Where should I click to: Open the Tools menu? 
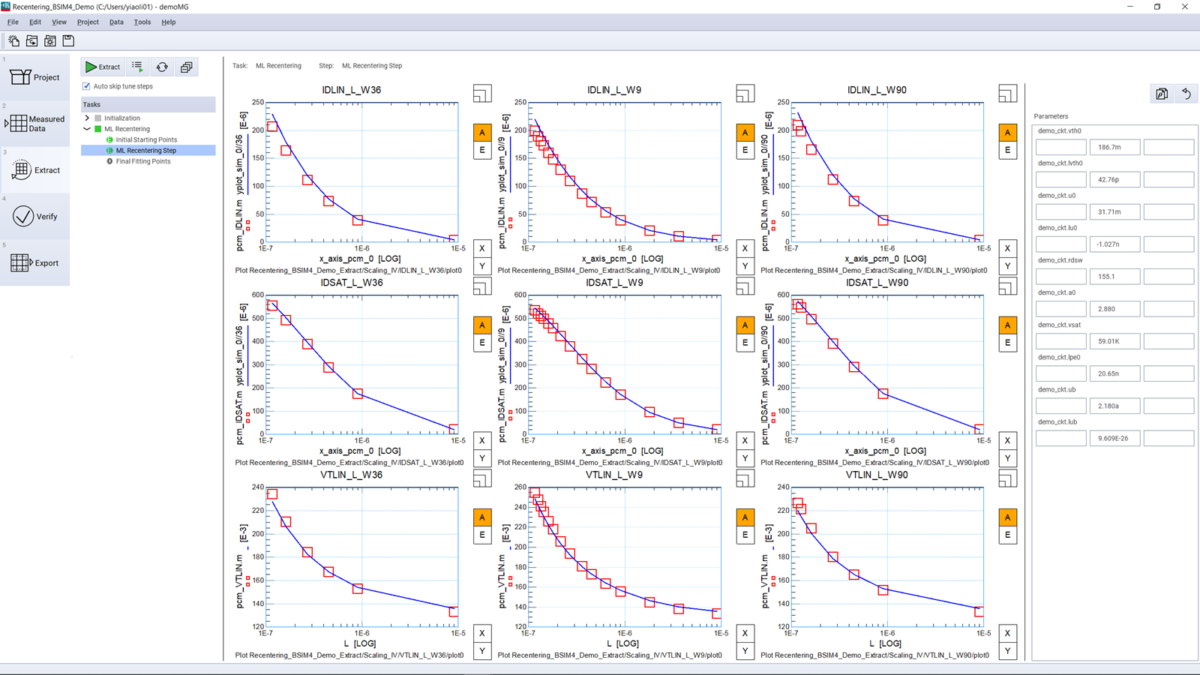[142, 21]
